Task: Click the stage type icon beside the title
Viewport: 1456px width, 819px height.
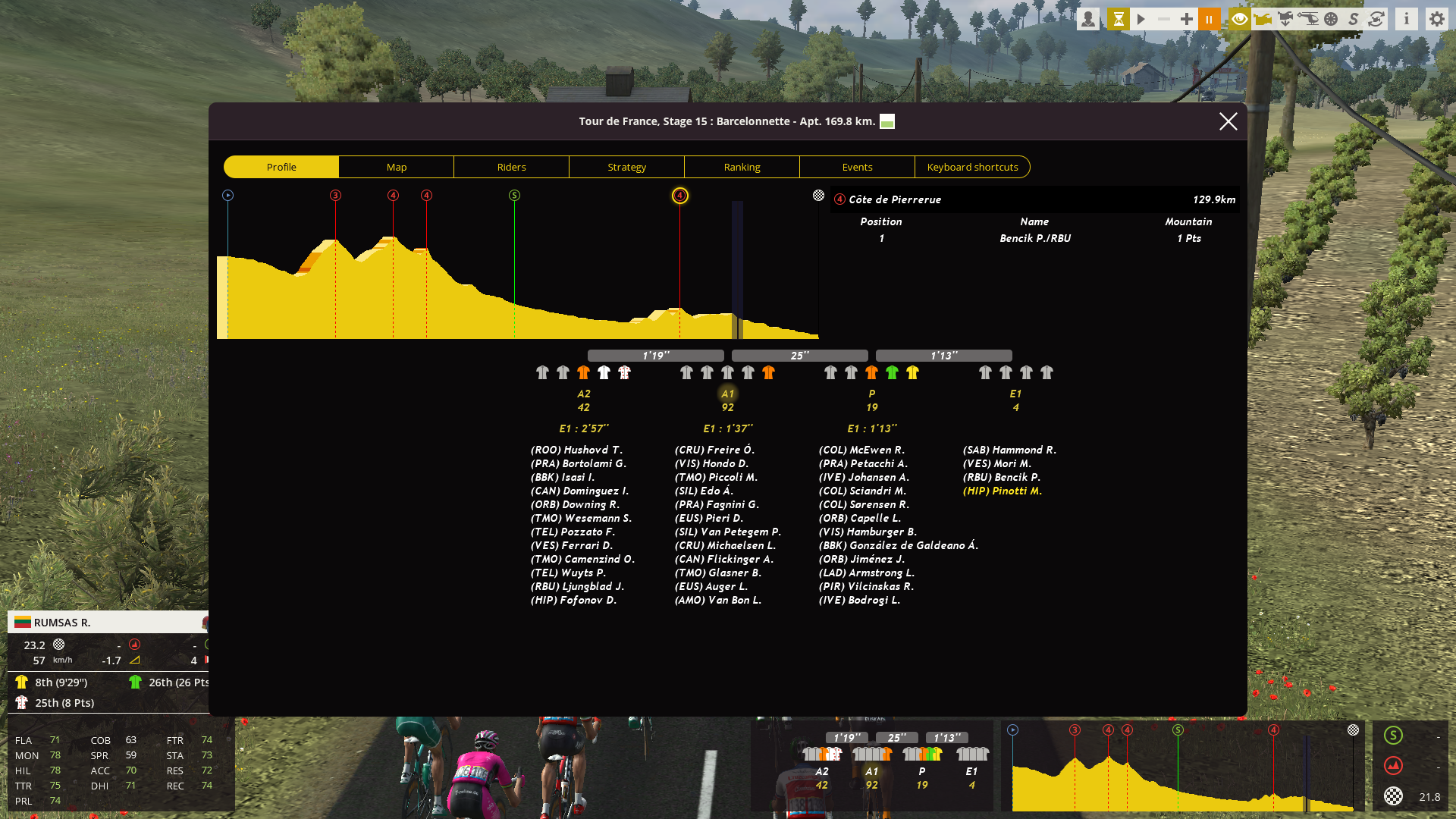Action: pos(887,121)
